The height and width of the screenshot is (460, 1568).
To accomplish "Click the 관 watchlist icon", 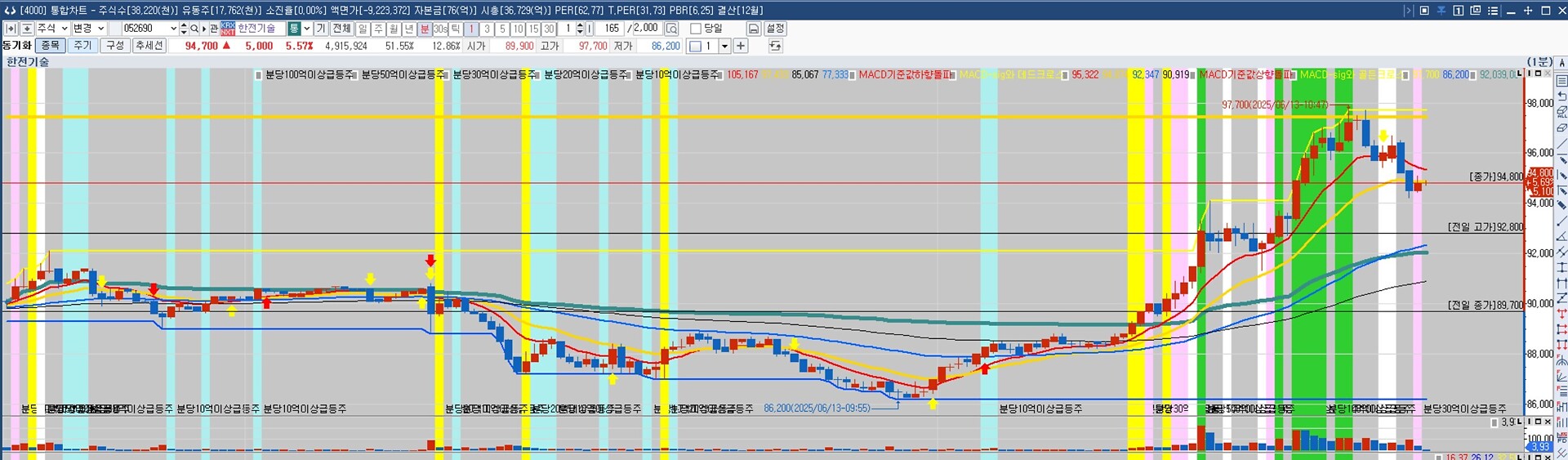I will pyautogui.click(x=214, y=29).
